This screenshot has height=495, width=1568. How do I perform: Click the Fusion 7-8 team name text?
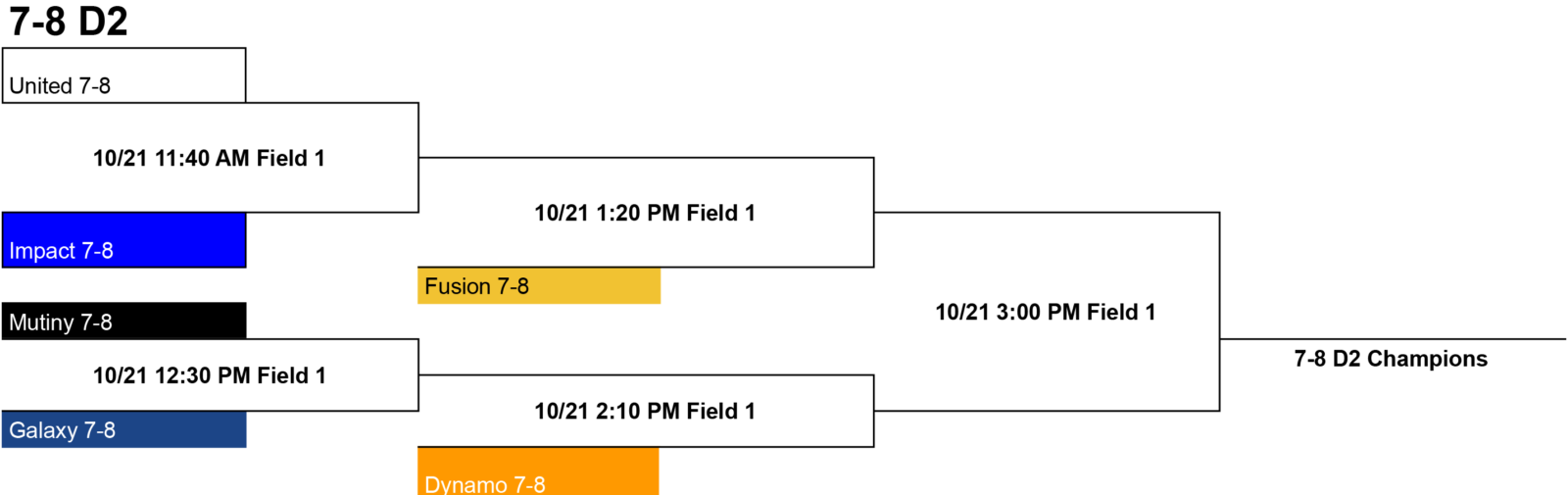476,286
